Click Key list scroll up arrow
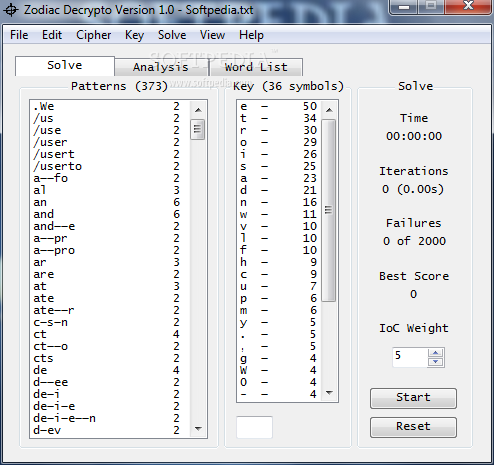 tap(329, 110)
